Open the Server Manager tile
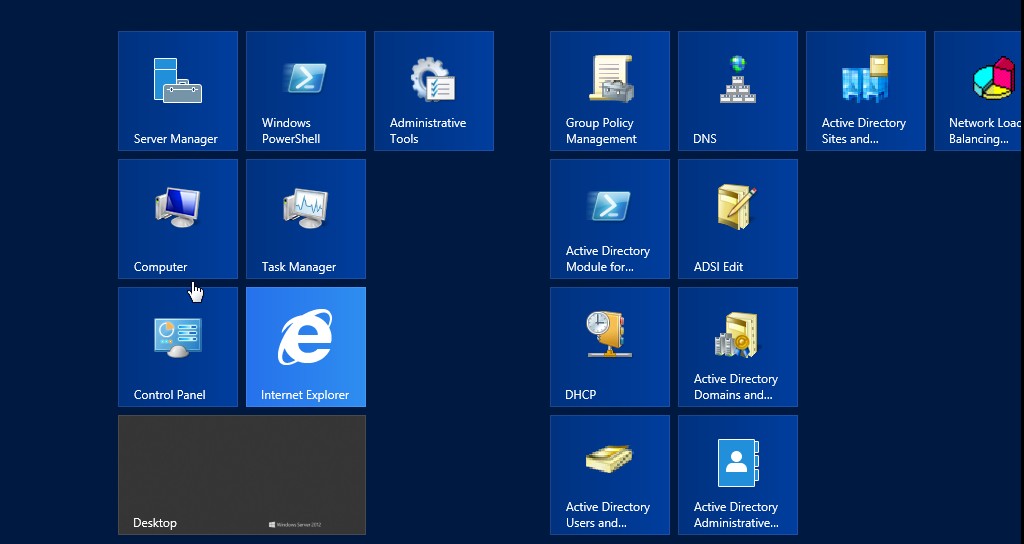Image resolution: width=1024 pixels, height=544 pixels. (x=178, y=91)
